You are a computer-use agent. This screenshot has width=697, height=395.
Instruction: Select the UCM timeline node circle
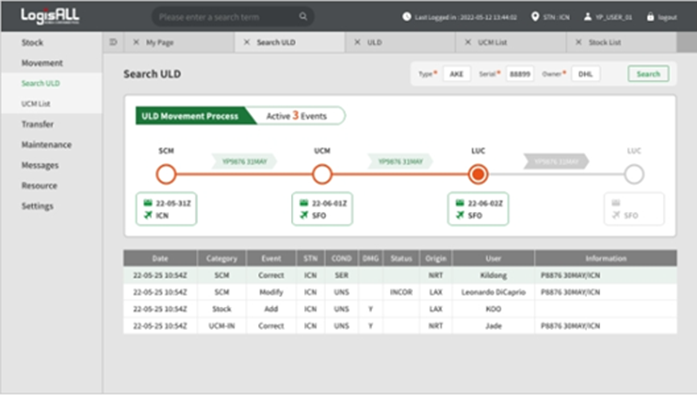(x=322, y=174)
